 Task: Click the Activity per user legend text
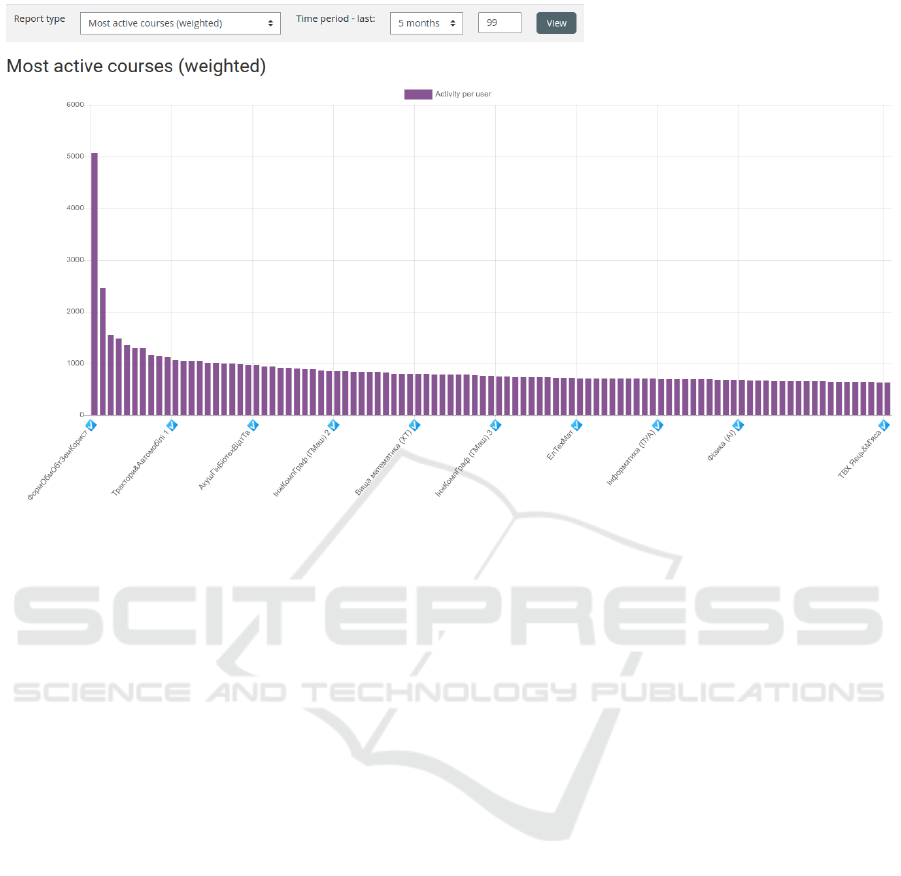tap(463, 94)
